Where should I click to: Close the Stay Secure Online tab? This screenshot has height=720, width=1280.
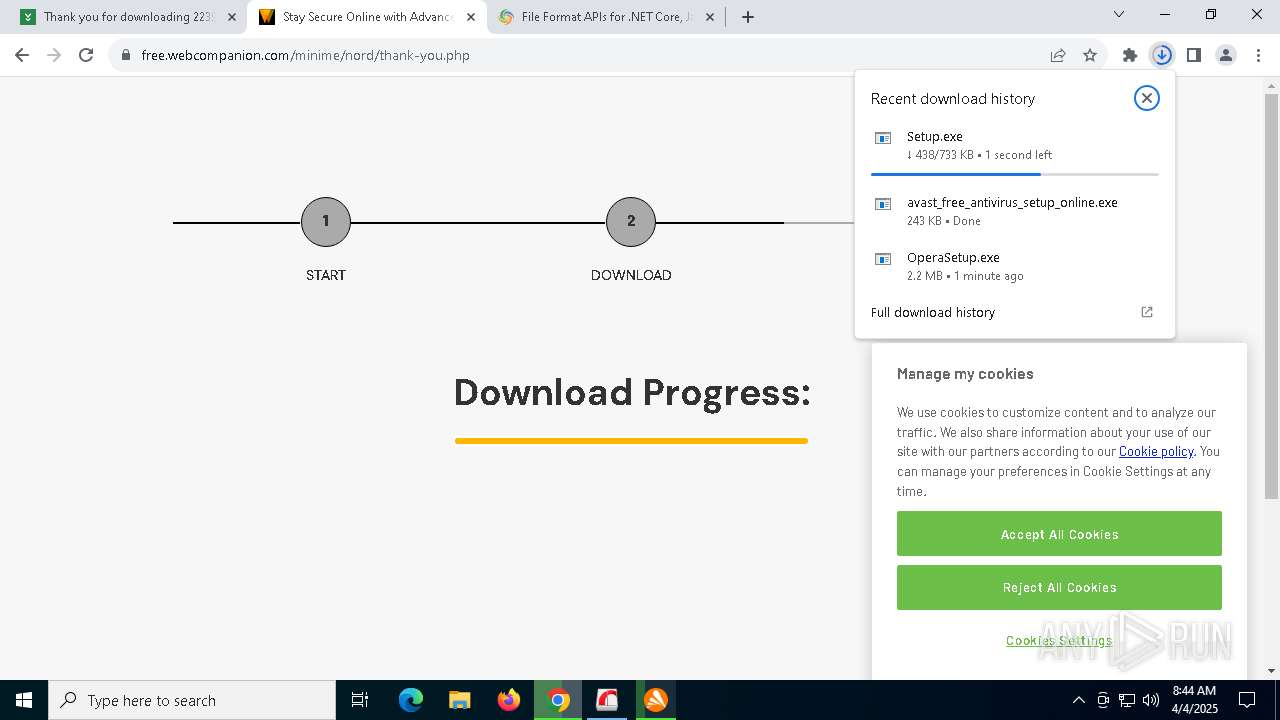(x=471, y=17)
